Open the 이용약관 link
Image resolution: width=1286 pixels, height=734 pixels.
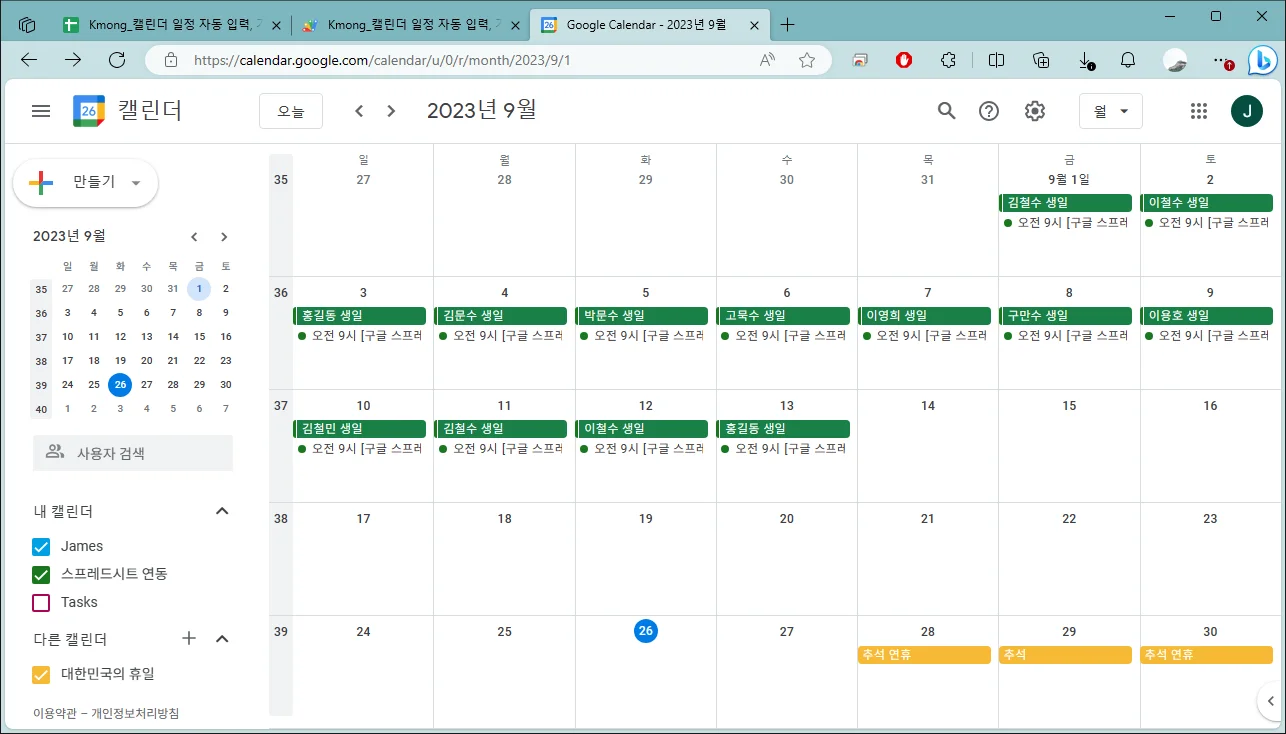(55, 713)
